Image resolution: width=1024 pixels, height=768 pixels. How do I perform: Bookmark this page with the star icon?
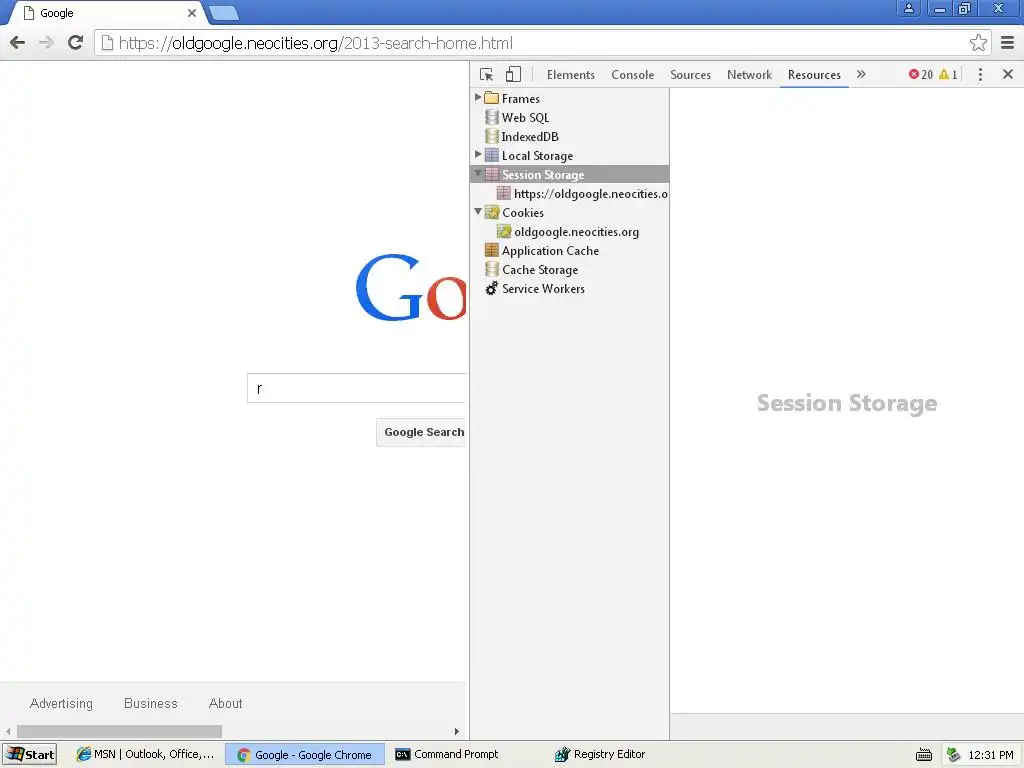coord(978,43)
